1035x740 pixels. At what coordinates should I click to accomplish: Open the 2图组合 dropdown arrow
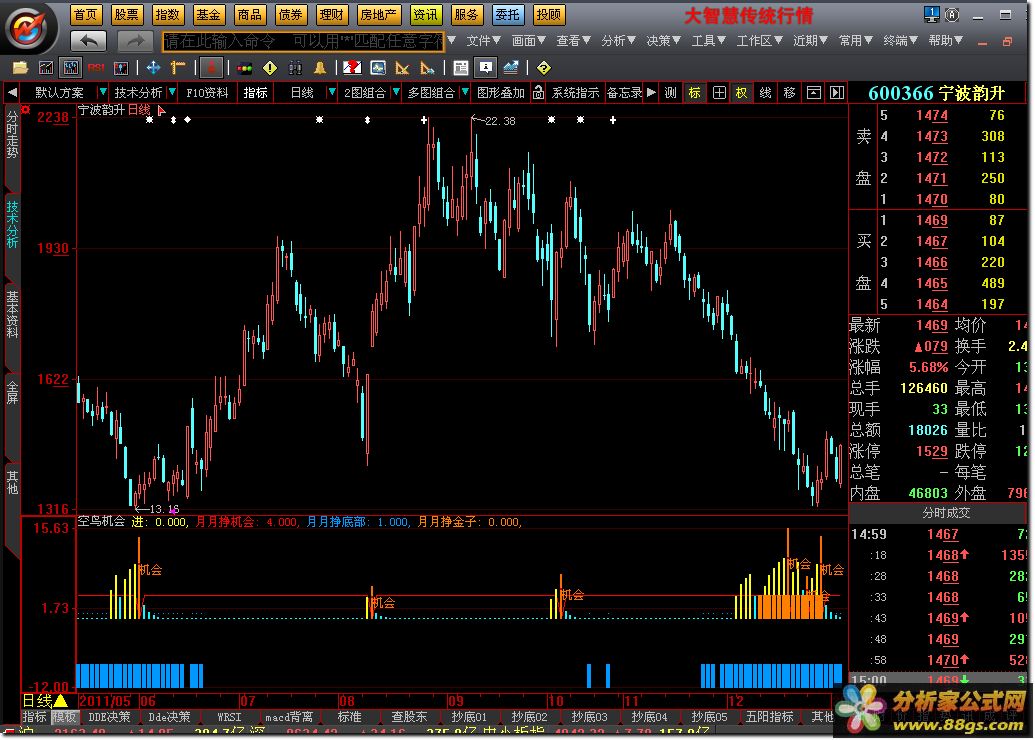pyautogui.click(x=396, y=92)
